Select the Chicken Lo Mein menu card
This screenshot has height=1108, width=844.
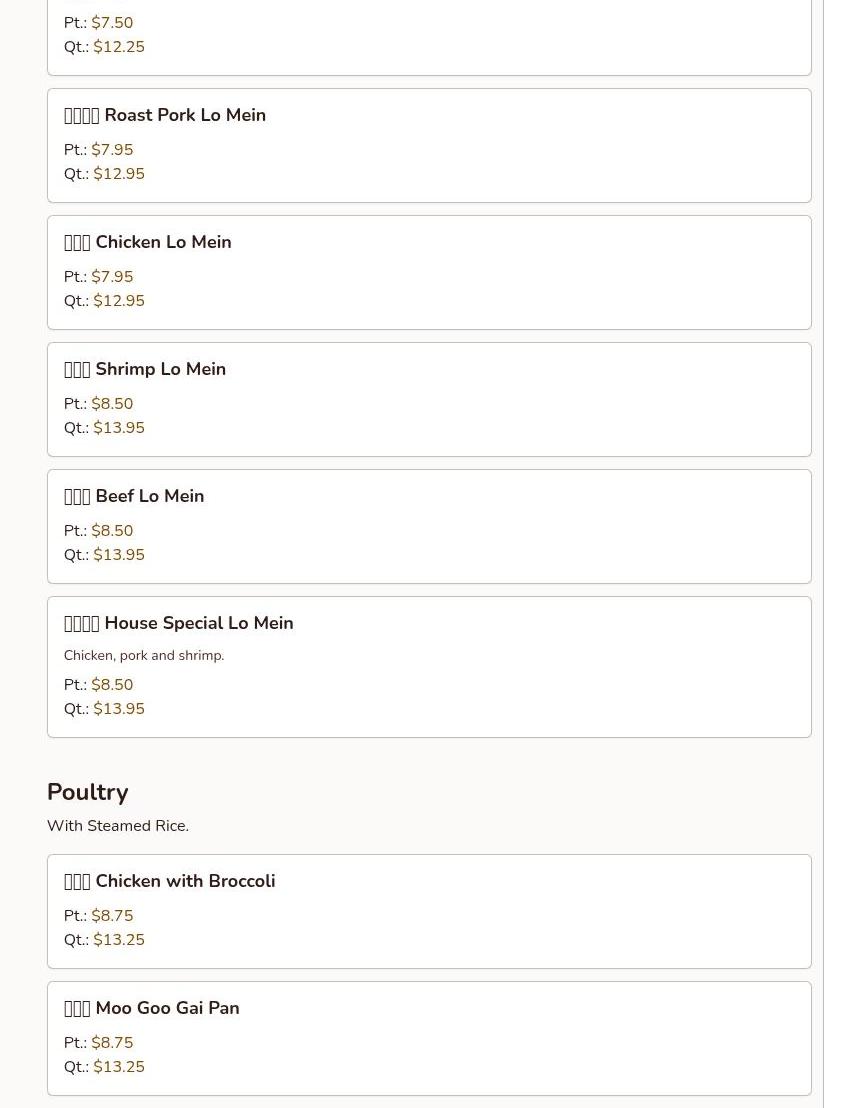point(429,272)
